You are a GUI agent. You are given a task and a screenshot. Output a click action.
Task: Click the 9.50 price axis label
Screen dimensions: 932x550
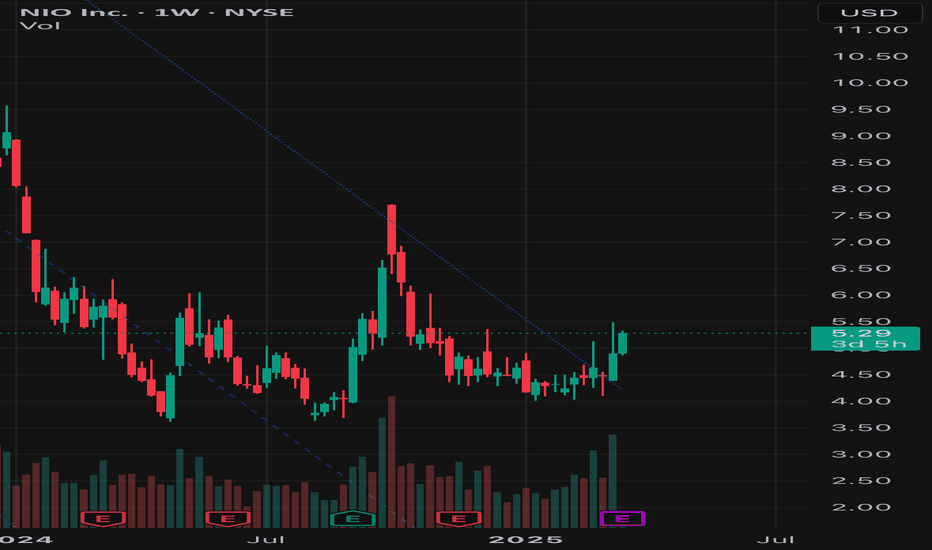pyautogui.click(x=861, y=109)
